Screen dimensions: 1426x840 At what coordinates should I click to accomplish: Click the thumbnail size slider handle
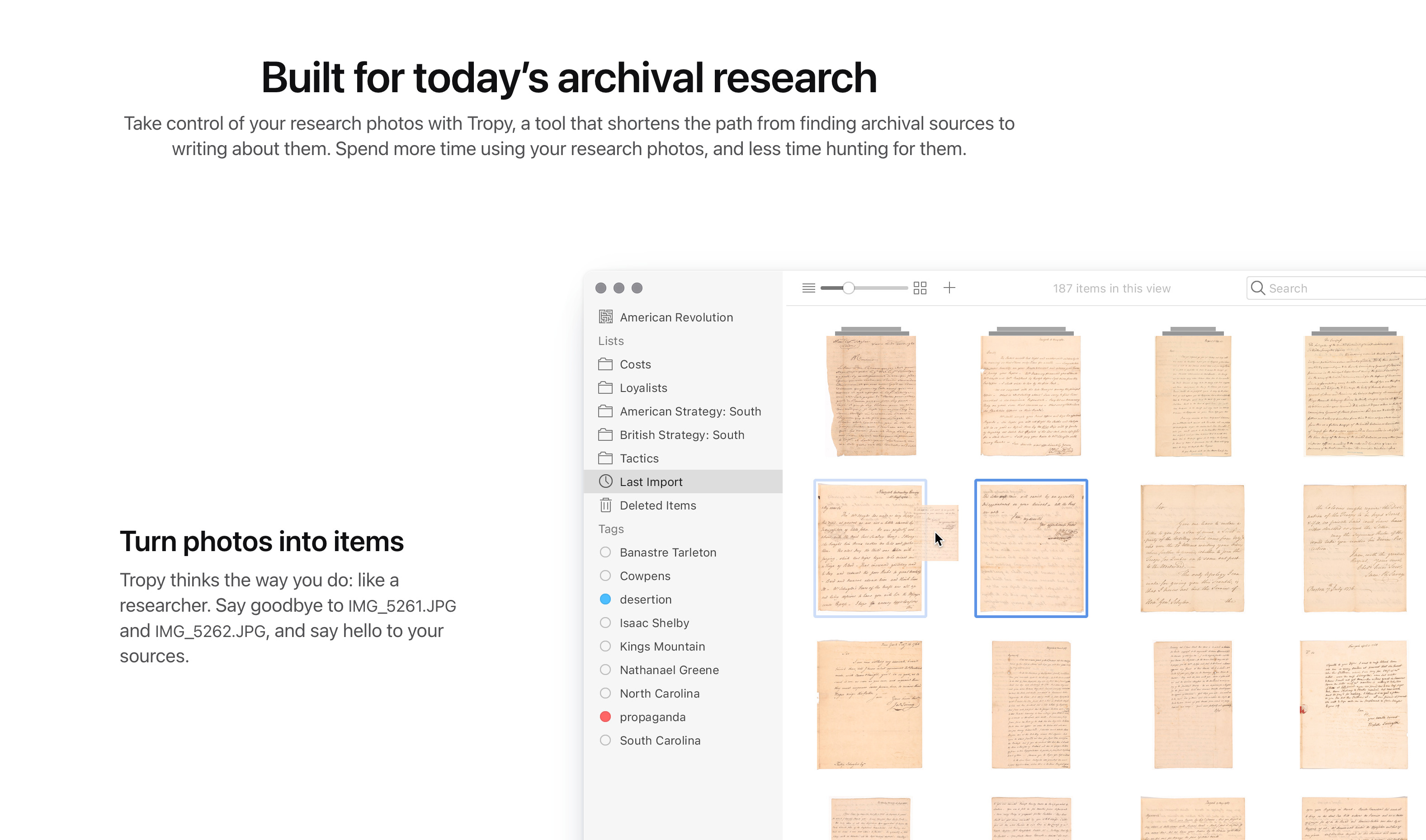(848, 288)
